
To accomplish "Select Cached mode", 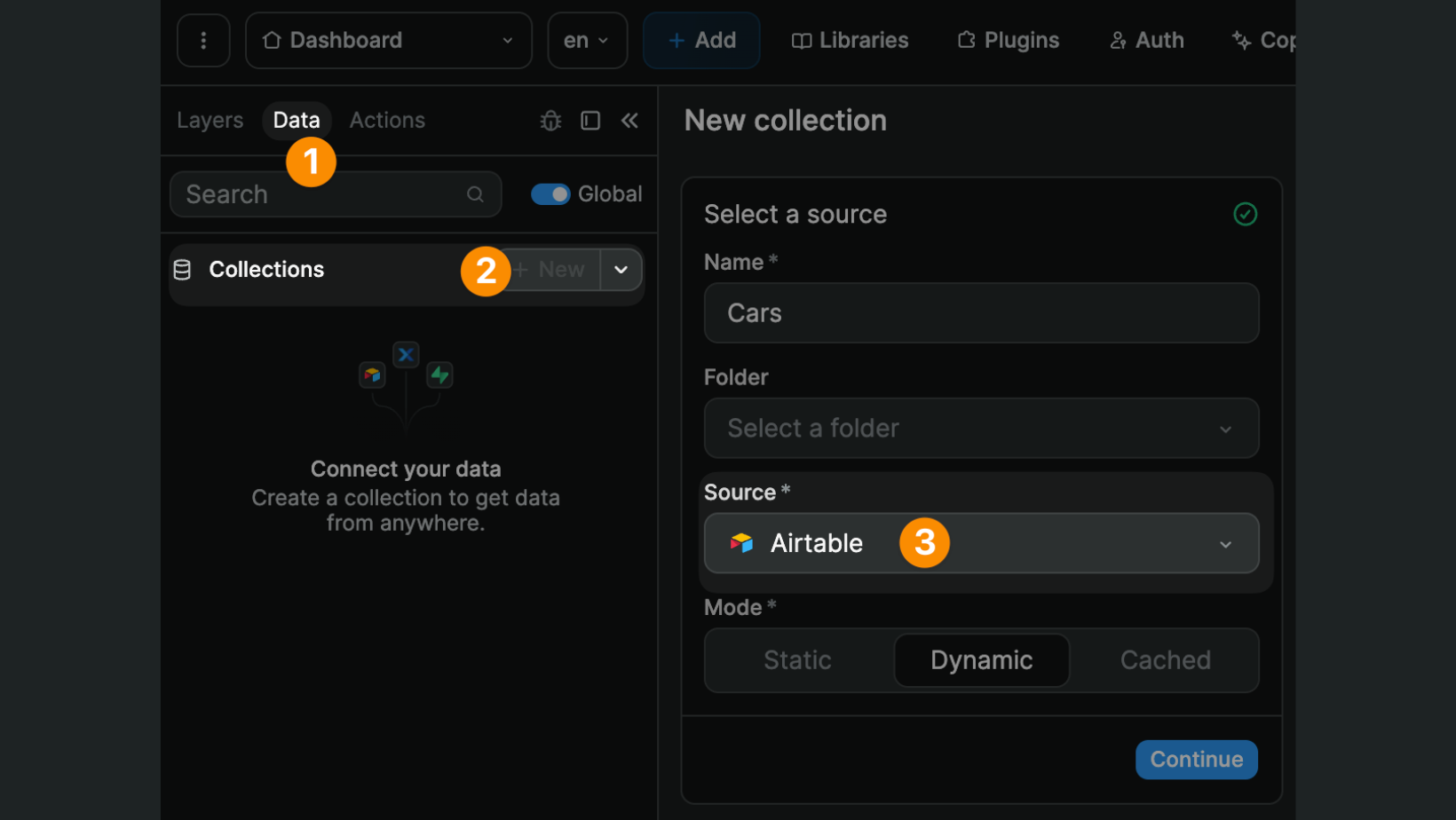I will tap(1166, 659).
